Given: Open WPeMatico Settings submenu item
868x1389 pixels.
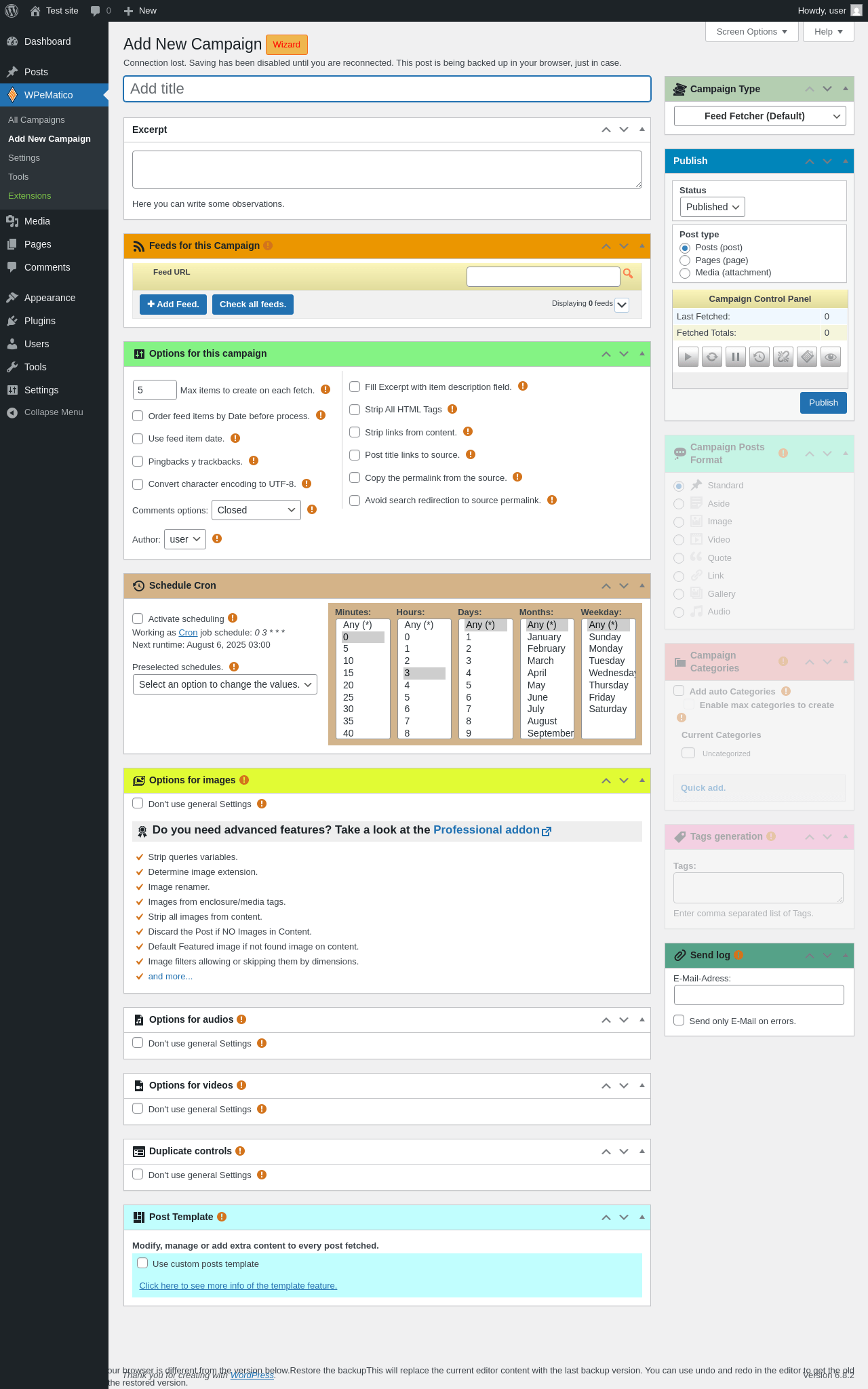Looking at the screenshot, I should coord(24,158).
